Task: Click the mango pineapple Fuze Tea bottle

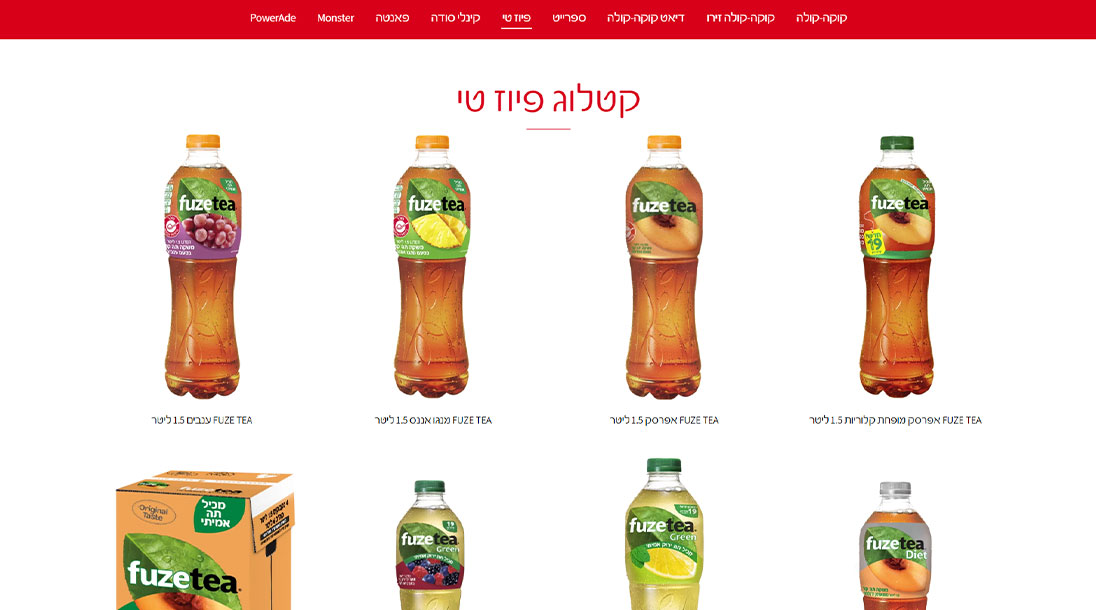Action: [x=432, y=266]
